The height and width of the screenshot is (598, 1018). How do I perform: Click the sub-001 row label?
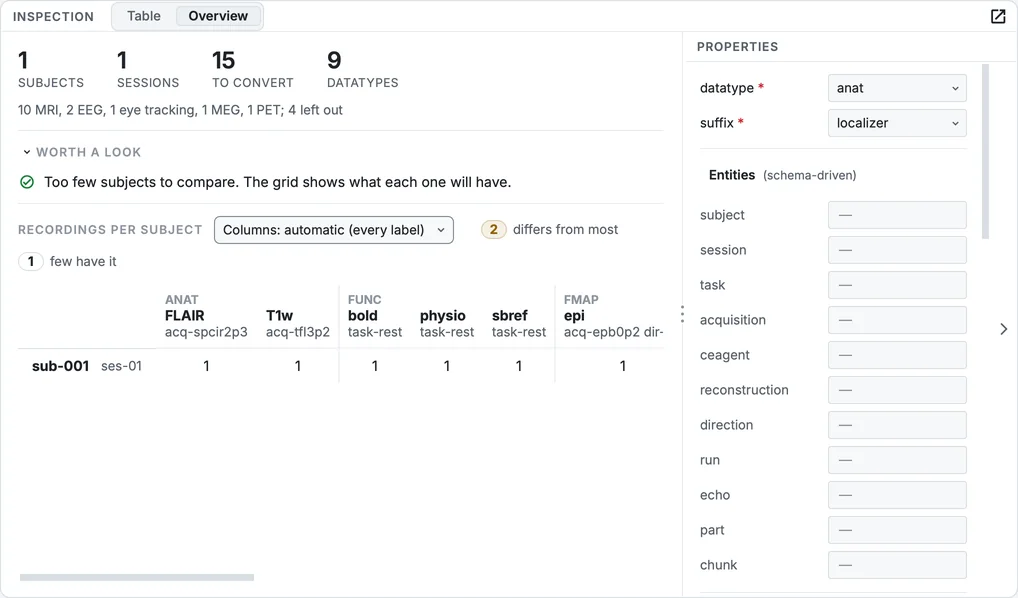60,366
